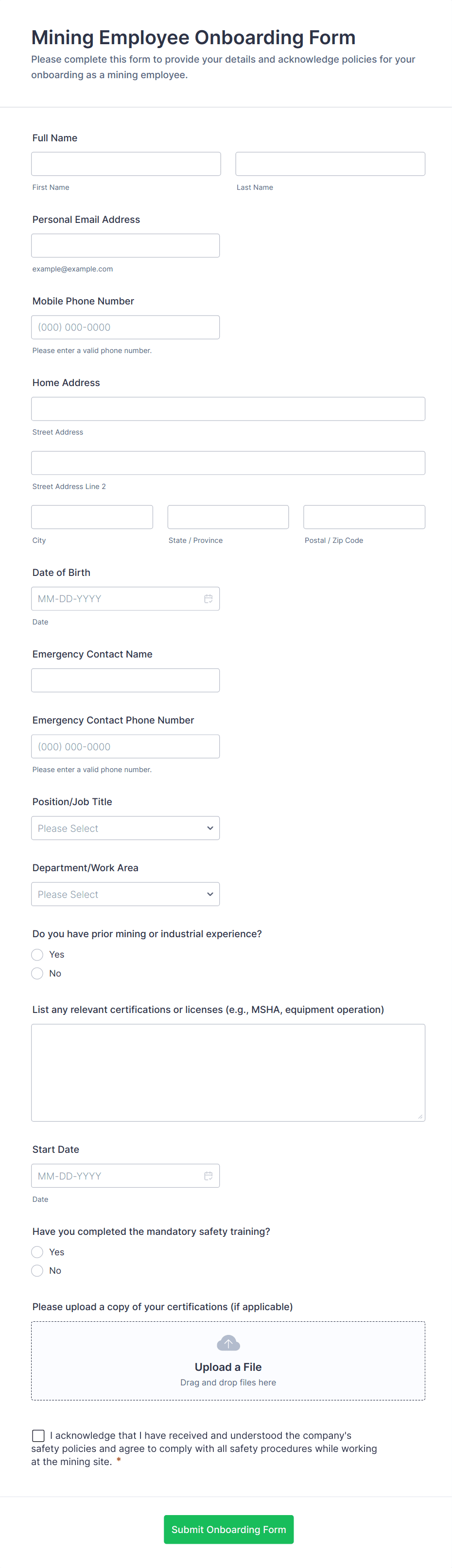
Task: Select Yes for mandatory safety training
Action: tap(37, 1251)
